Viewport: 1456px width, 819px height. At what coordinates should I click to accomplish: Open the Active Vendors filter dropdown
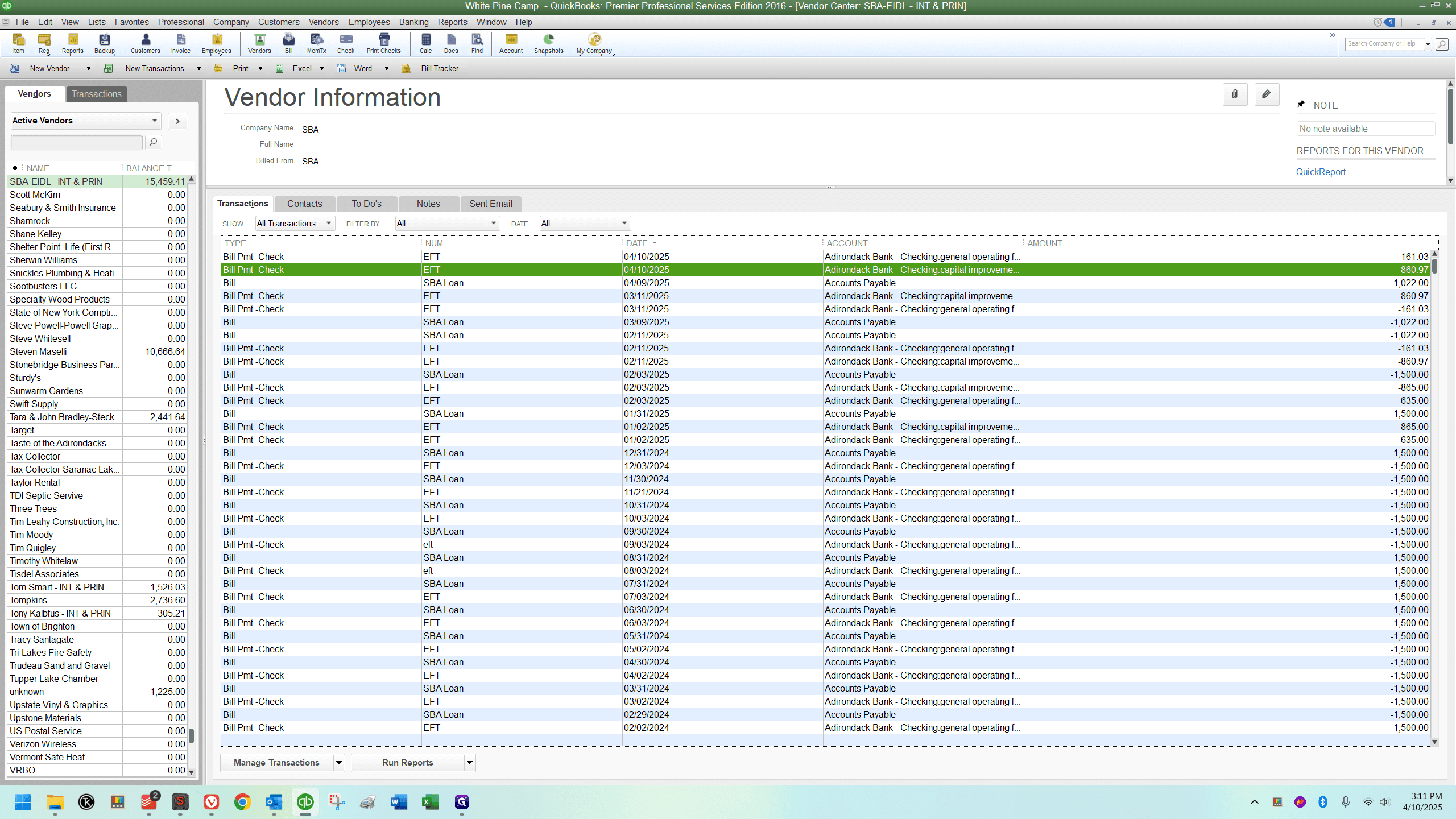[x=85, y=121]
